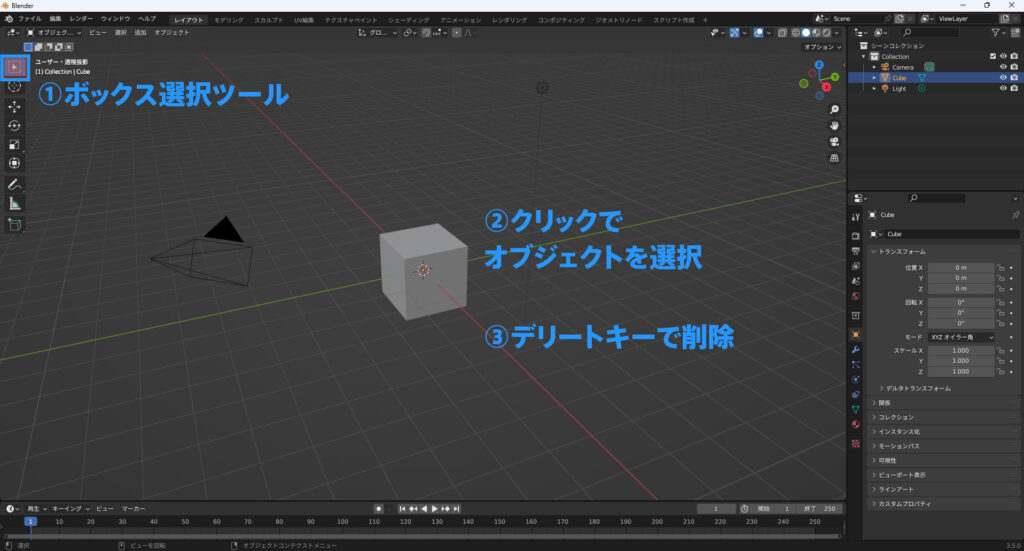
Task: Click the Location Z value field
Action: [x=961, y=289]
